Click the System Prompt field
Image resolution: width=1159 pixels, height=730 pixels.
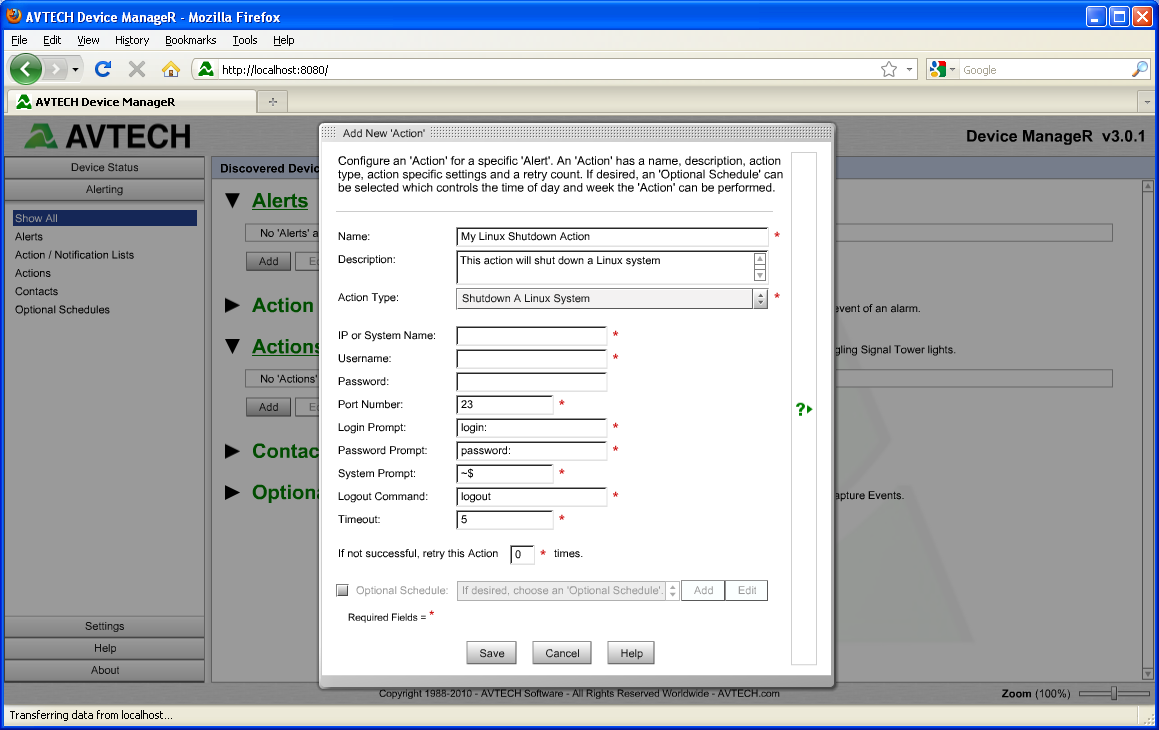pos(505,473)
